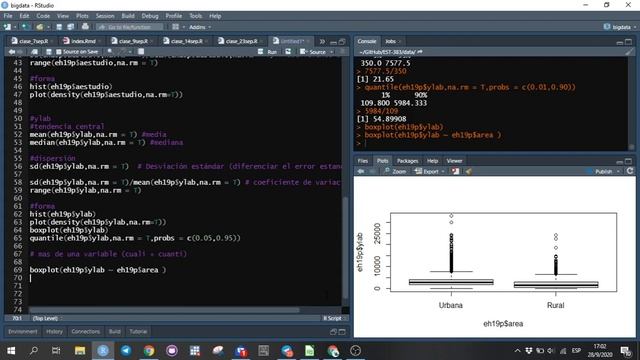The width and height of the screenshot is (640, 360).
Task: Open the Session menu
Action: tap(105, 16)
